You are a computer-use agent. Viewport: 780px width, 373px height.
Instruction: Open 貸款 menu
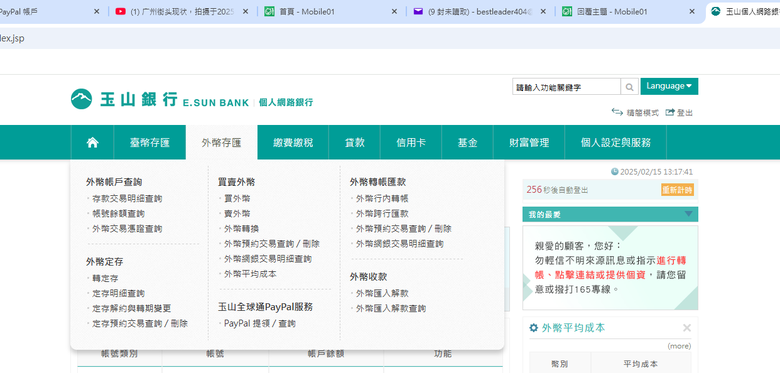(355, 143)
